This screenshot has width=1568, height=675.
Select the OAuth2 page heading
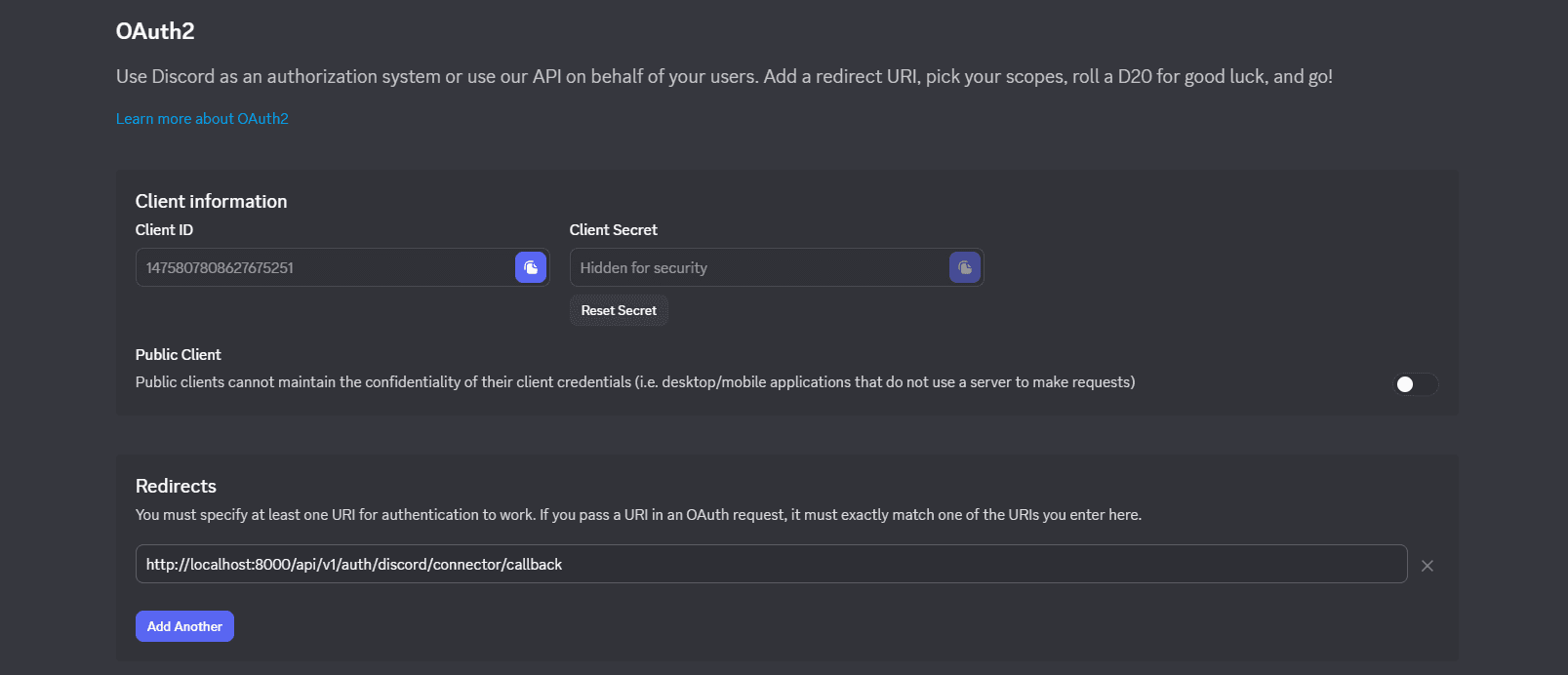tap(155, 31)
